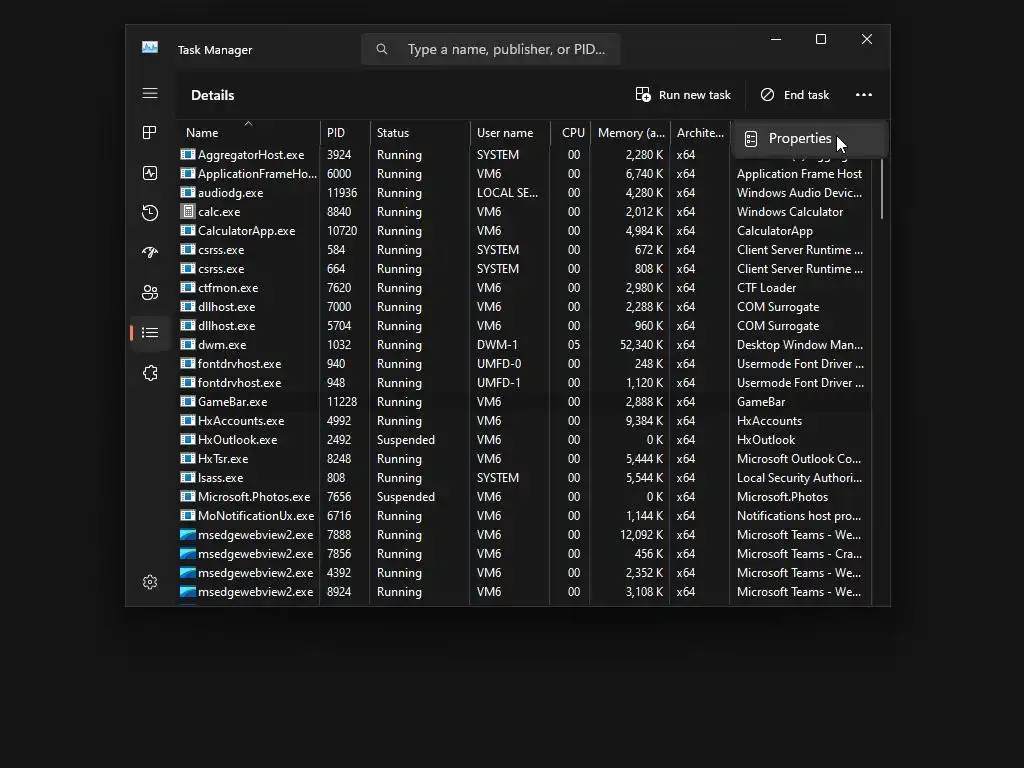Click the AggregatorHost.exe process icon
Viewport: 1024px width, 768px height.
187,155
